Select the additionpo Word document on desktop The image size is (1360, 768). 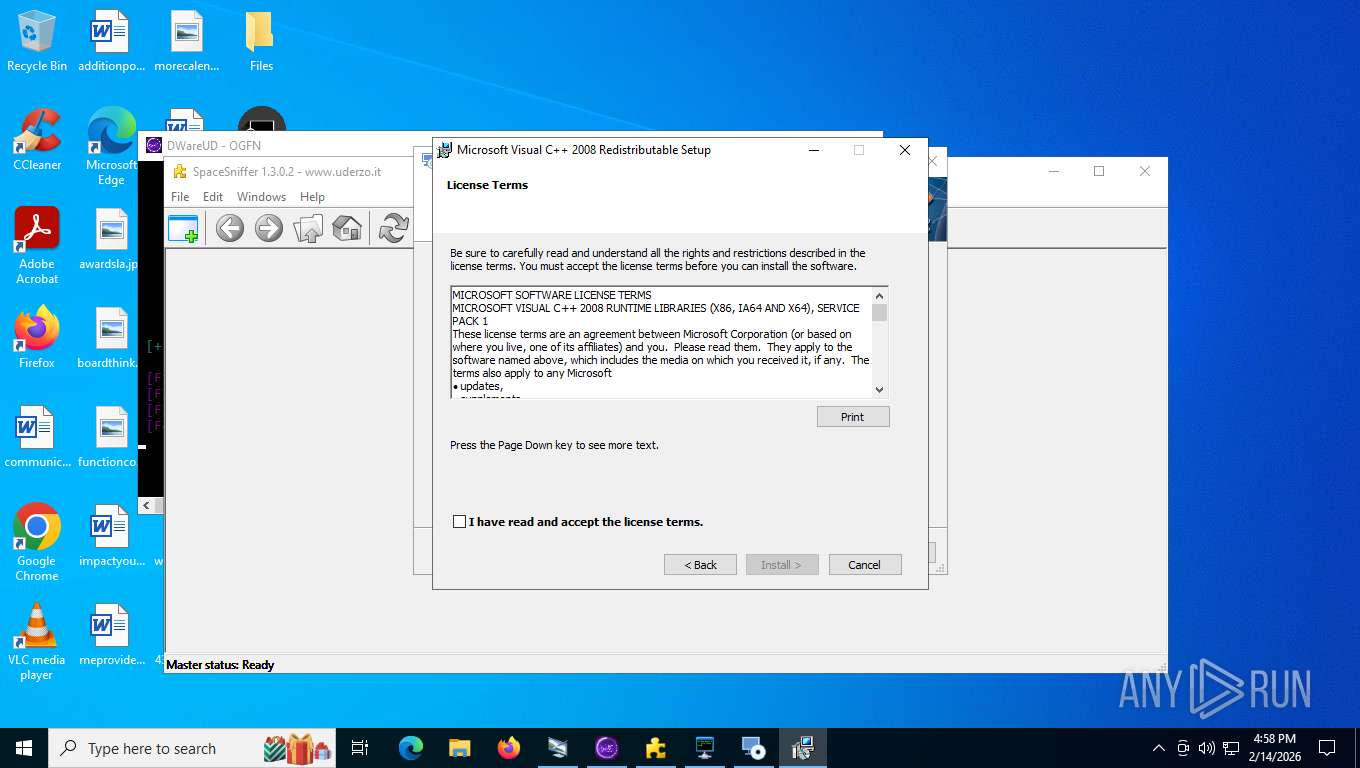pyautogui.click(x=111, y=42)
